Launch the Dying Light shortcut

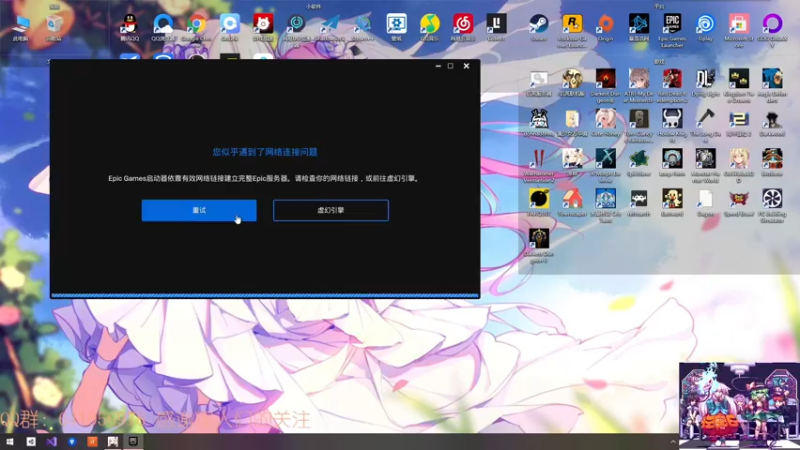click(706, 83)
